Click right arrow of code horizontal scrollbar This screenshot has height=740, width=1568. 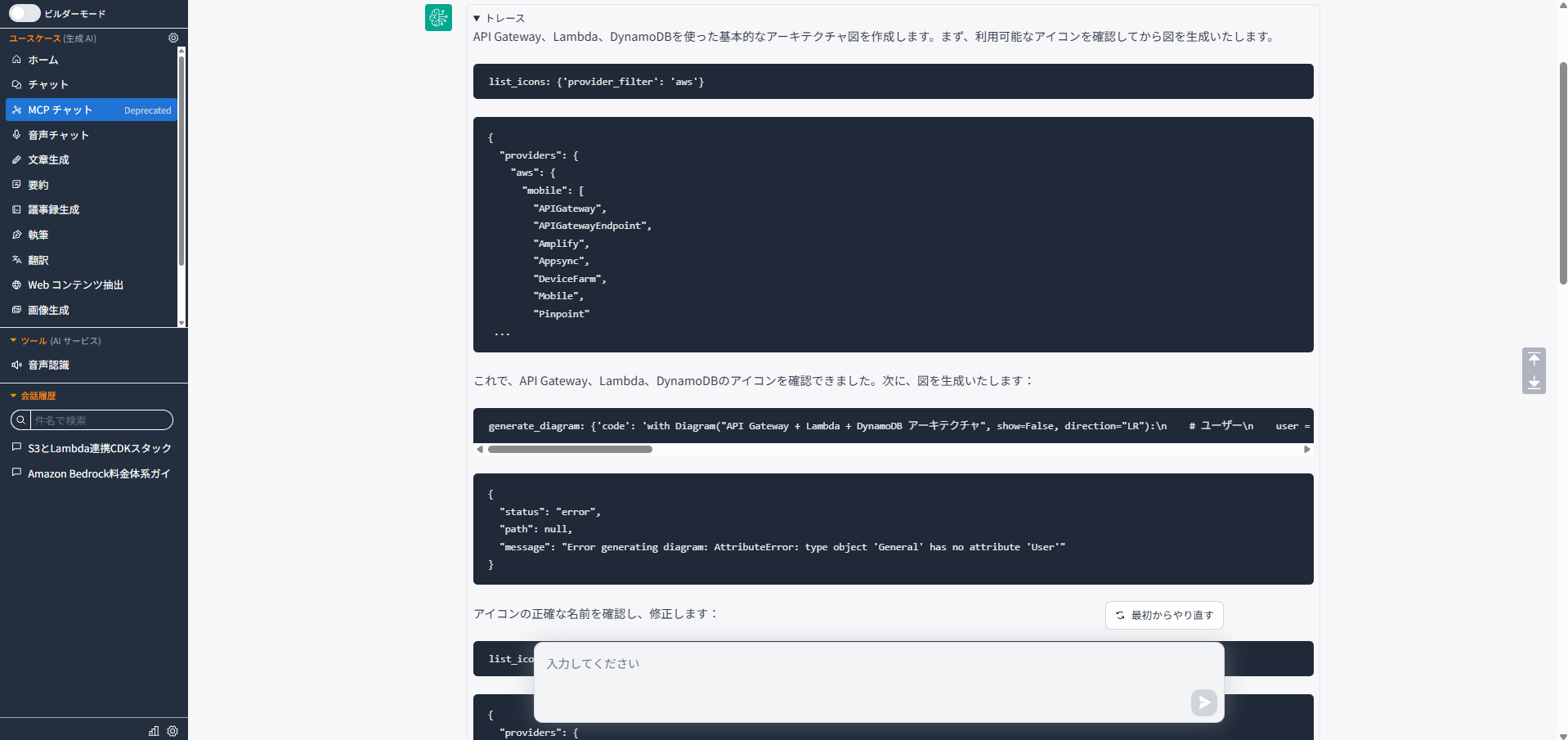point(1307,449)
